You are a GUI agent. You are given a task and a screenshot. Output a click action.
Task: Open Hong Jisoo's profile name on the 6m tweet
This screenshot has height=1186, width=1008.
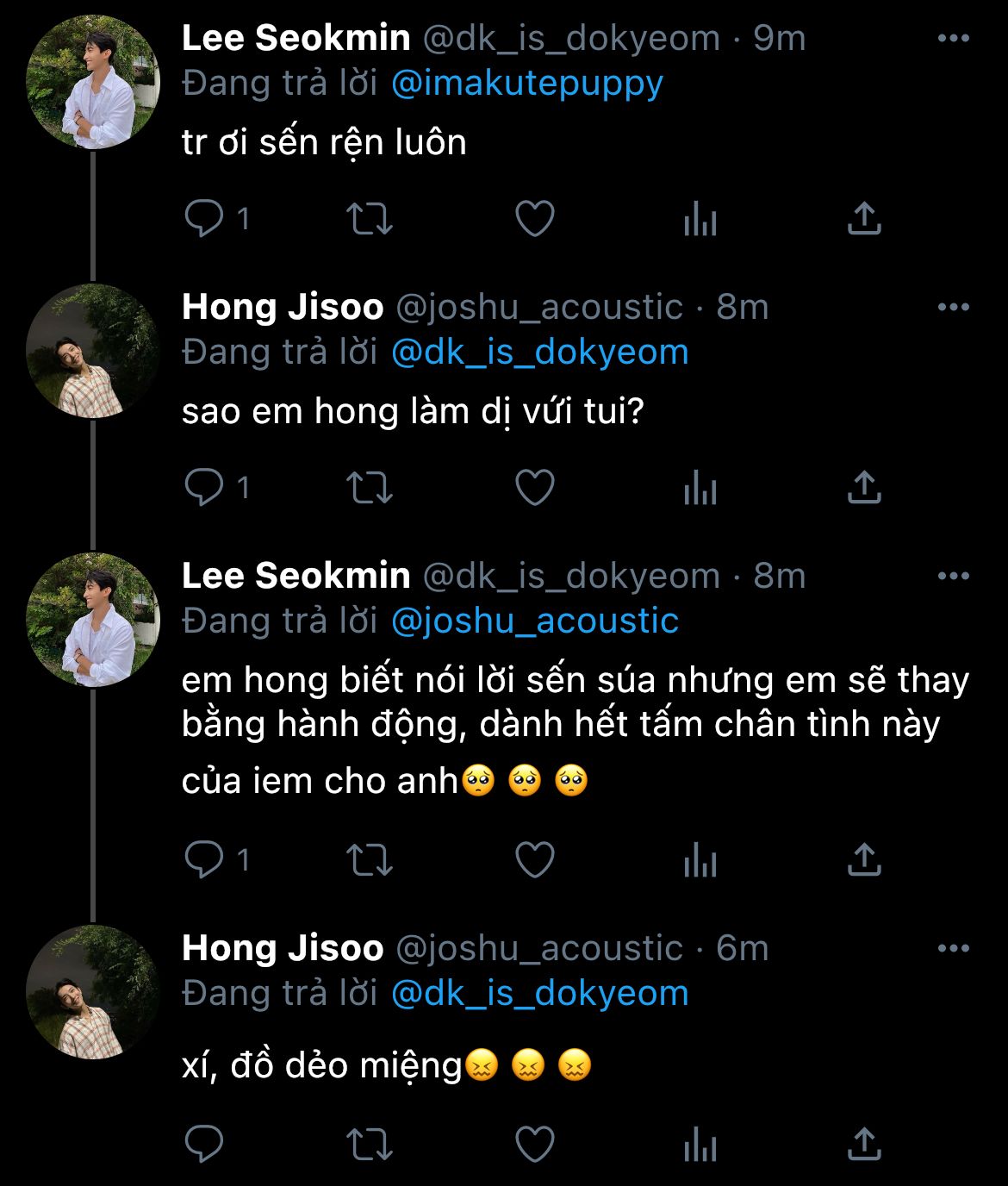pyautogui.click(x=283, y=949)
